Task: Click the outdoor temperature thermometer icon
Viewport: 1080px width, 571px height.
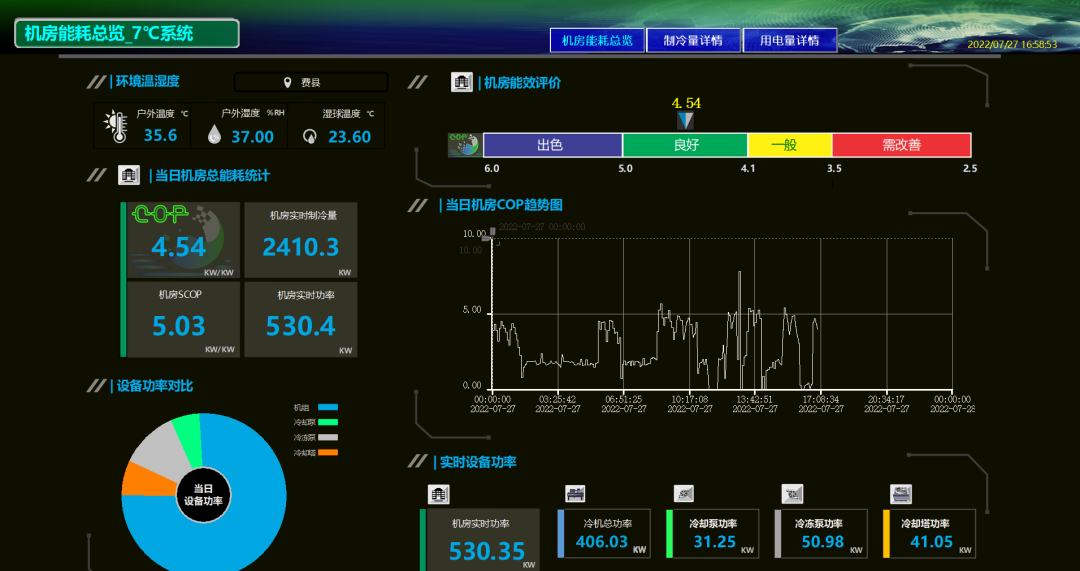Action: [x=116, y=127]
